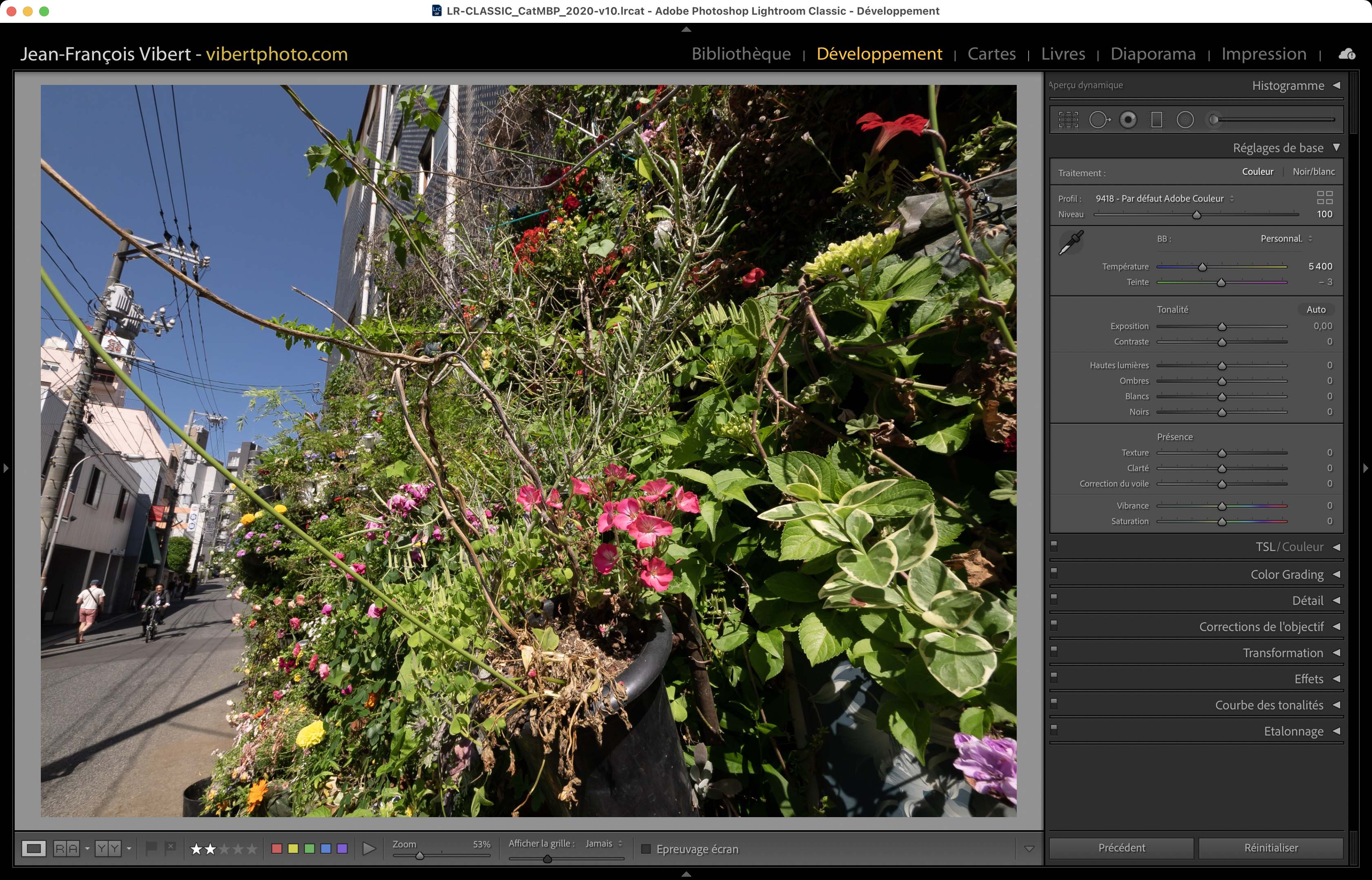Switch to Loupe view mode icon

34,849
